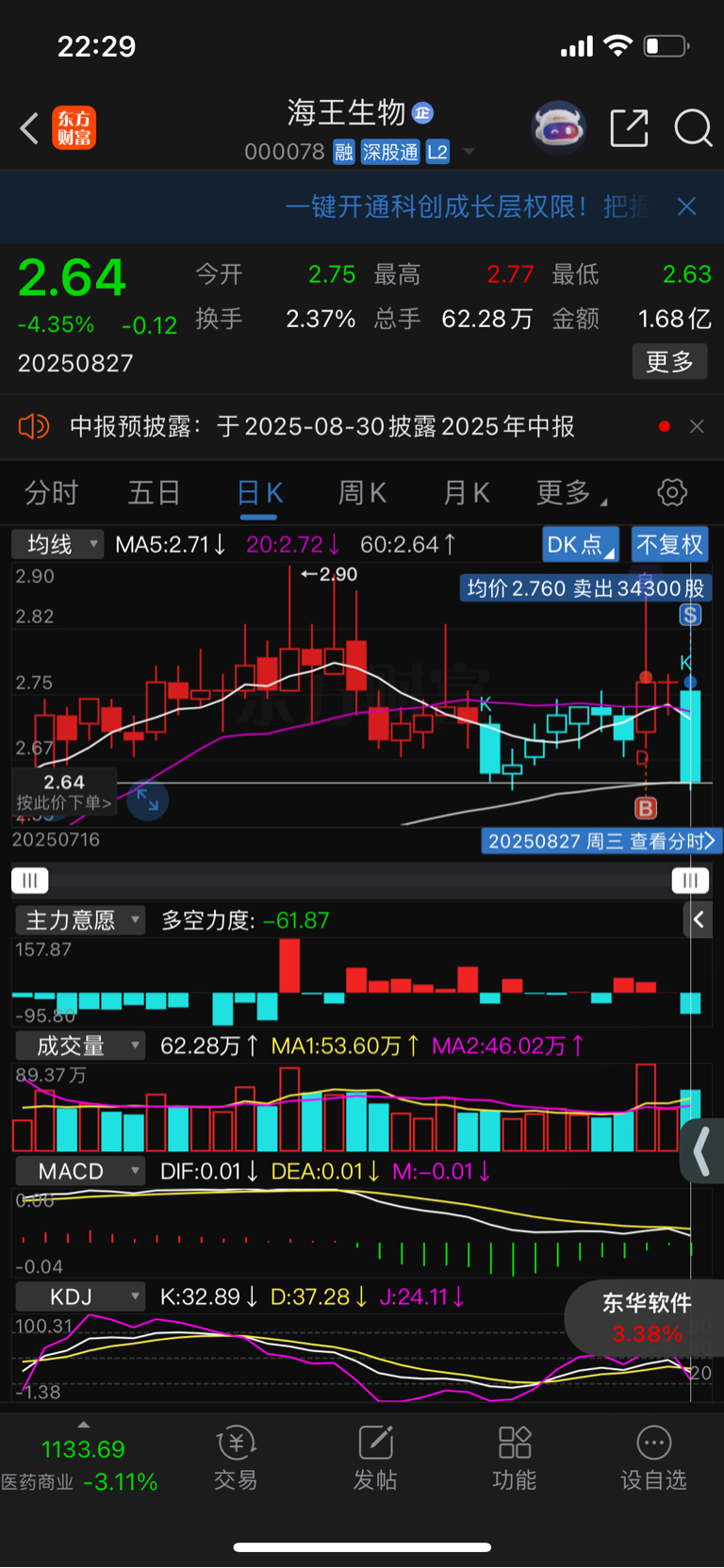Open the robot assistant avatar
724x1568 pixels.
click(558, 127)
